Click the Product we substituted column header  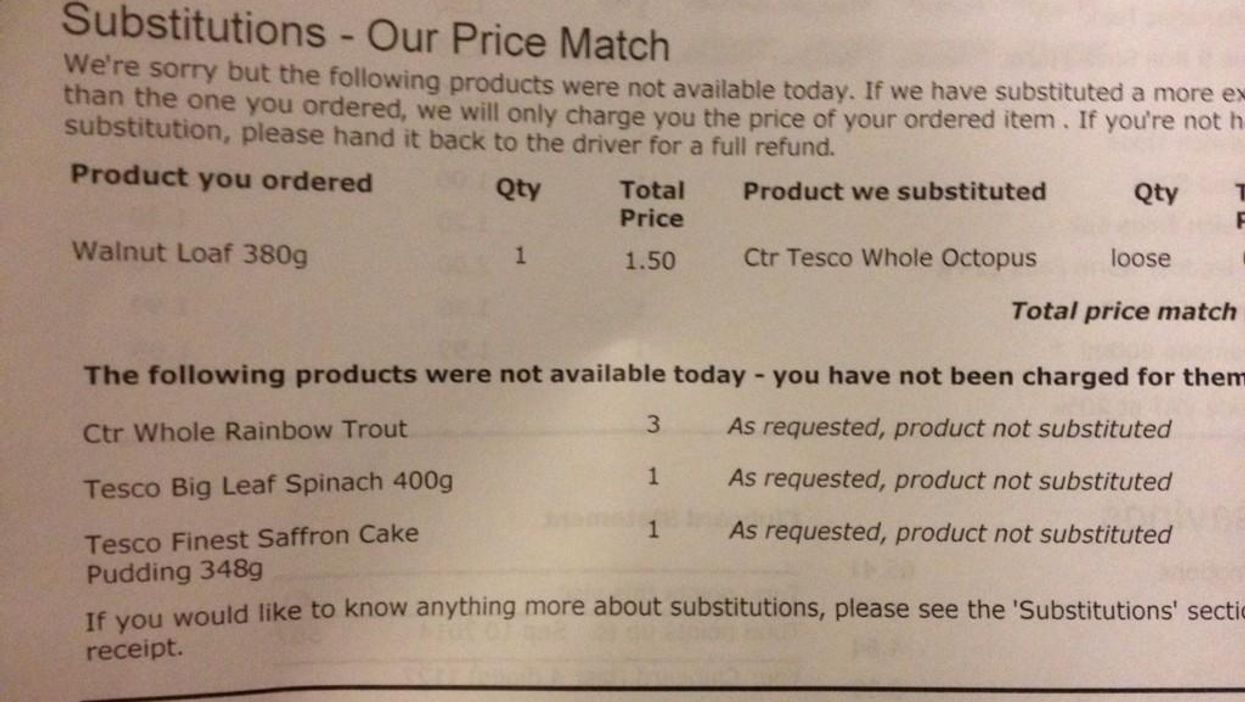(x=895, y=192)
